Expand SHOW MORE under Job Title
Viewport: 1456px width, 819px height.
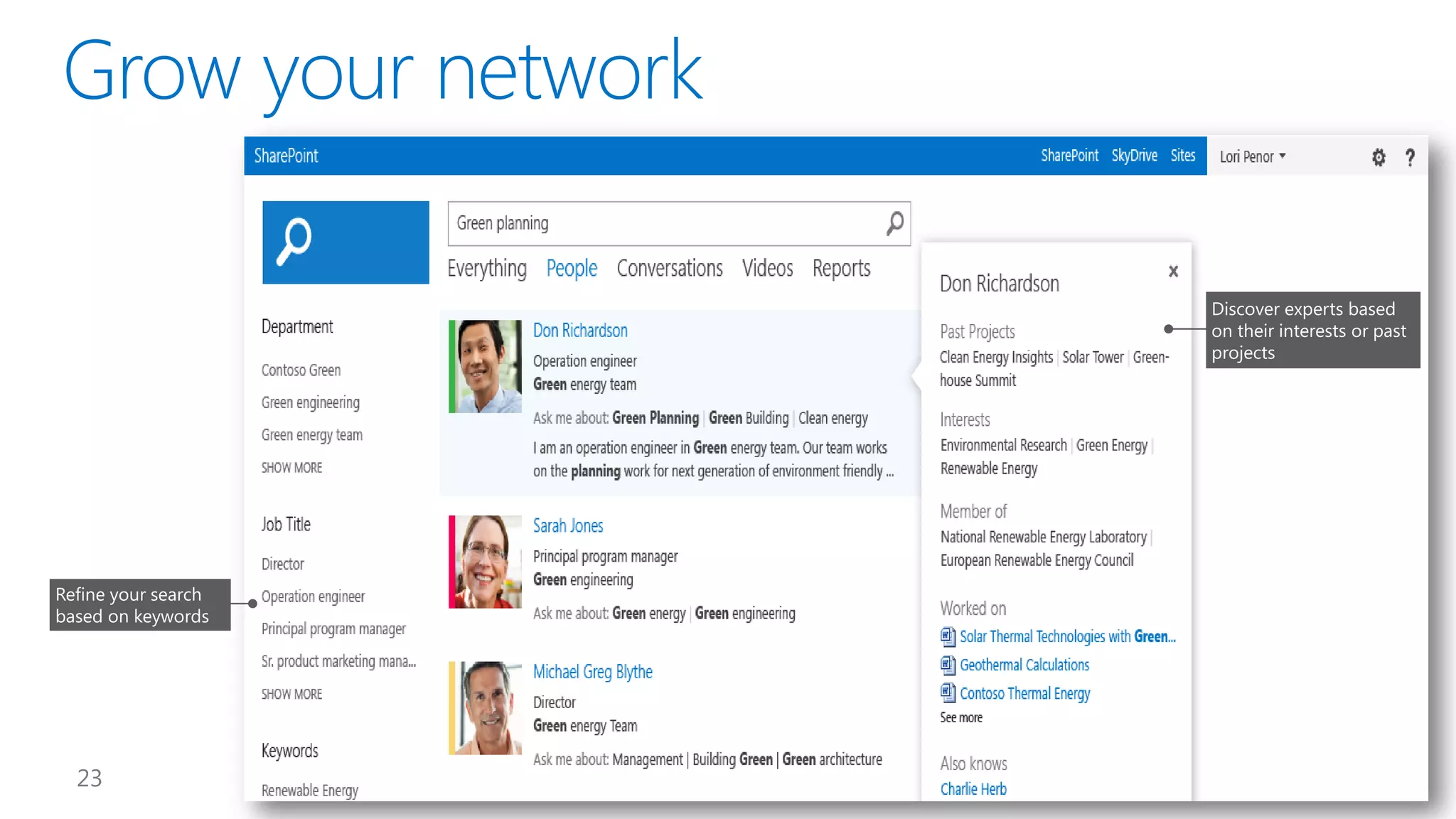pos(291,694)
